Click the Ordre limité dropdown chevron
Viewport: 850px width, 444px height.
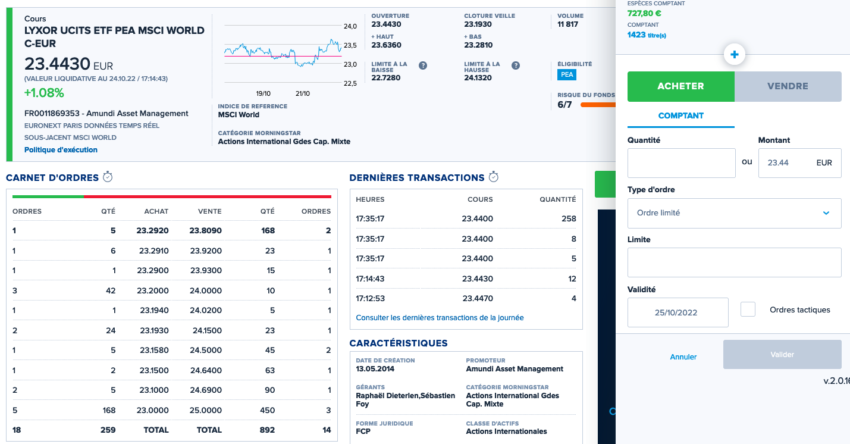(826, 212)
